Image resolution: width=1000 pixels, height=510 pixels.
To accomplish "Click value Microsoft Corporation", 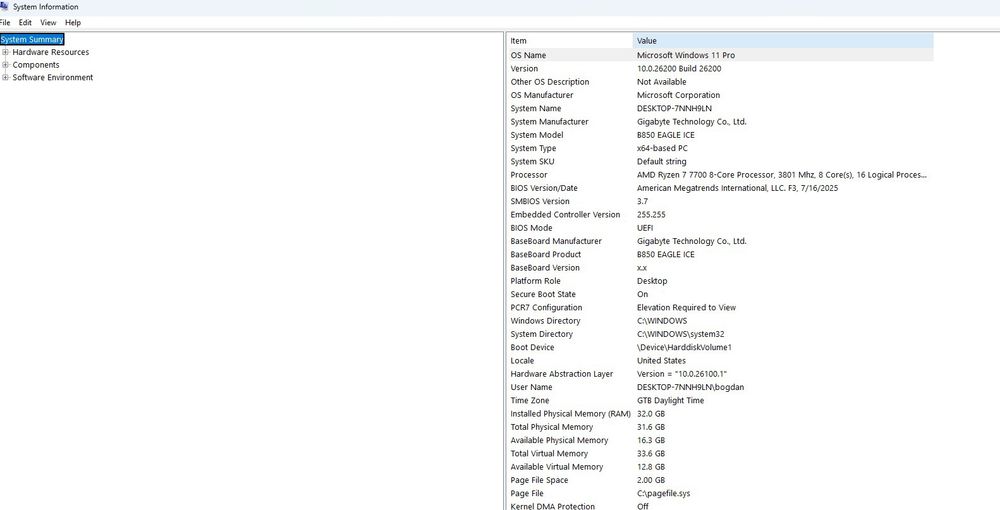I will point(679,95).
